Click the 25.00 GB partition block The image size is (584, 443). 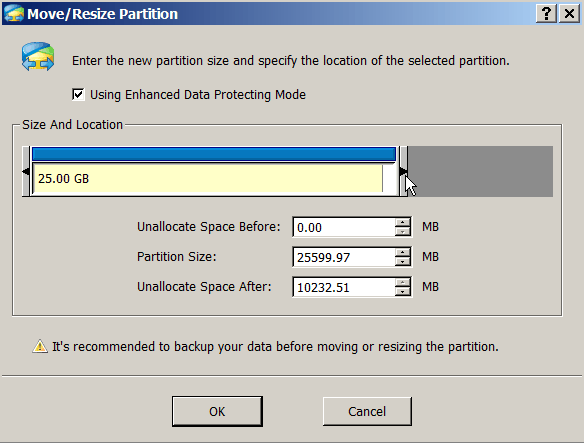coord(214,178)
